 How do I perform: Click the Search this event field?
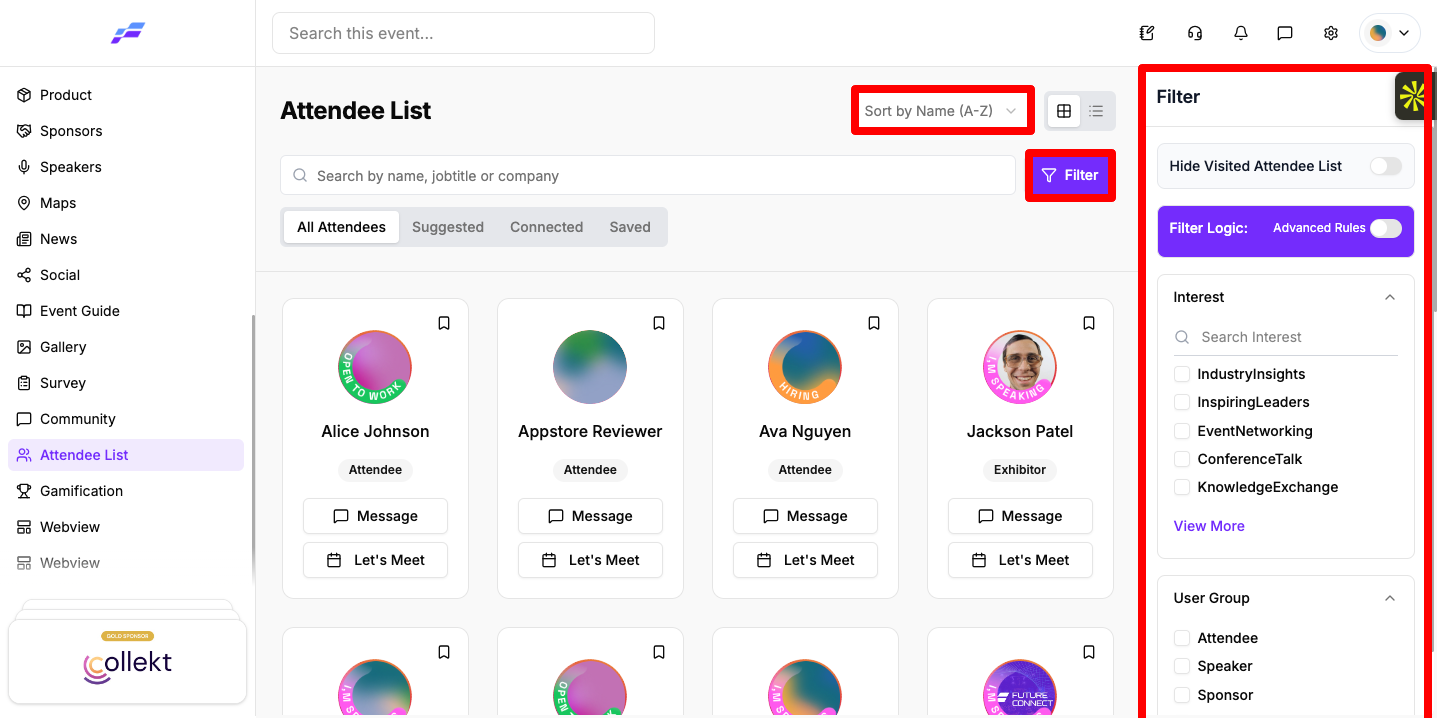[x=463, y=33]
